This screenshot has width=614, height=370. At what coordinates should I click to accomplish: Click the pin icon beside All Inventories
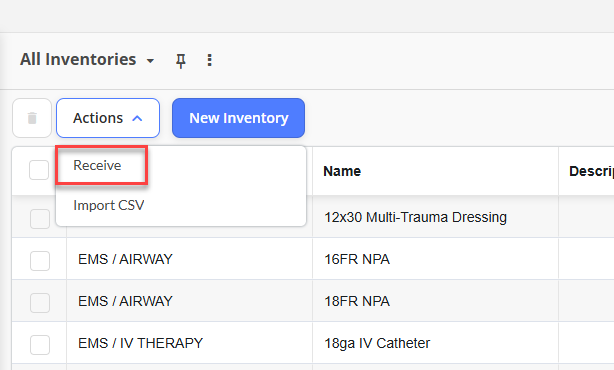point(181,61)
